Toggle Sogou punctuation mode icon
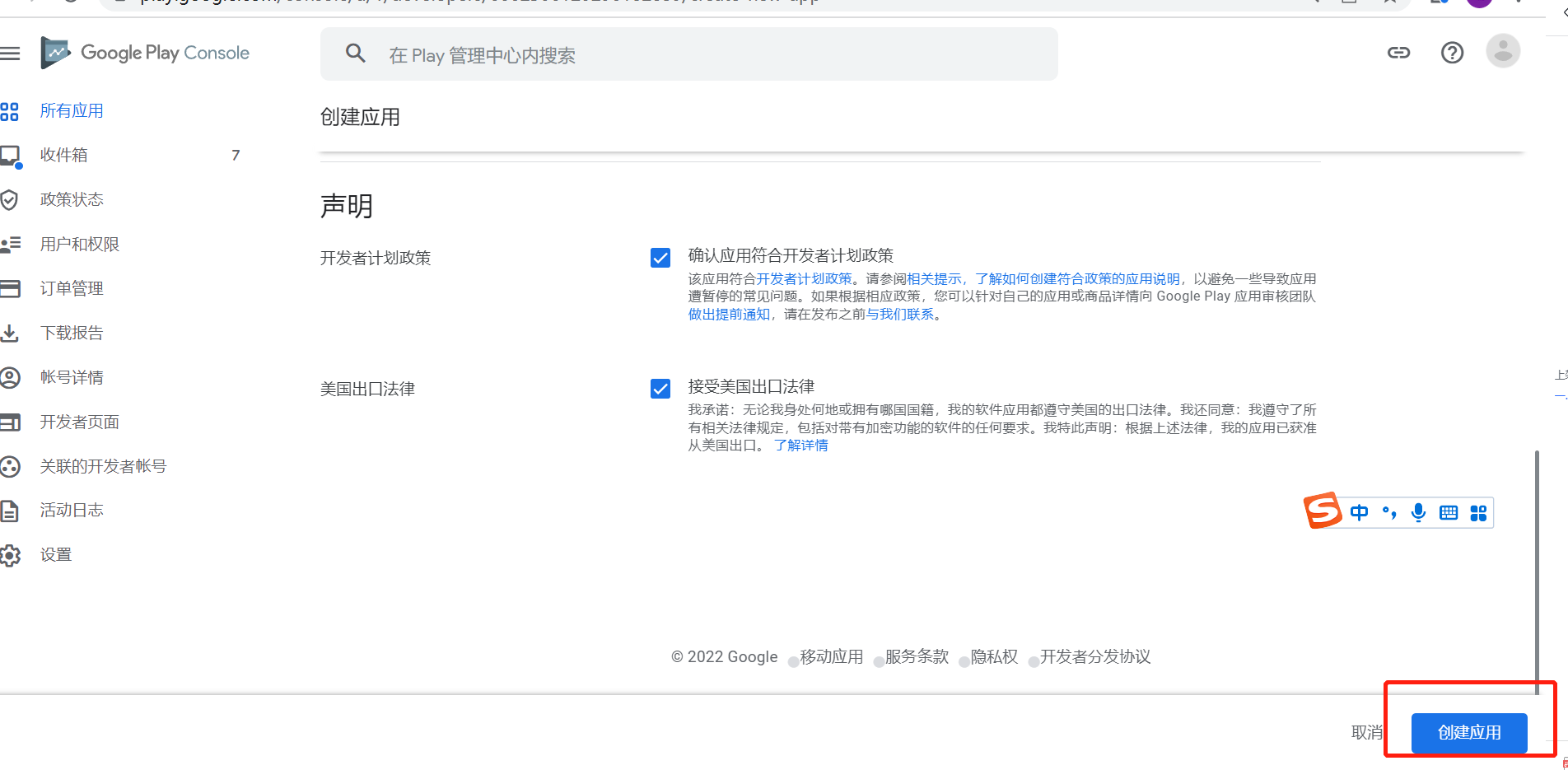This screenshot has height=770, width=1568. (x=1389, y=512)
